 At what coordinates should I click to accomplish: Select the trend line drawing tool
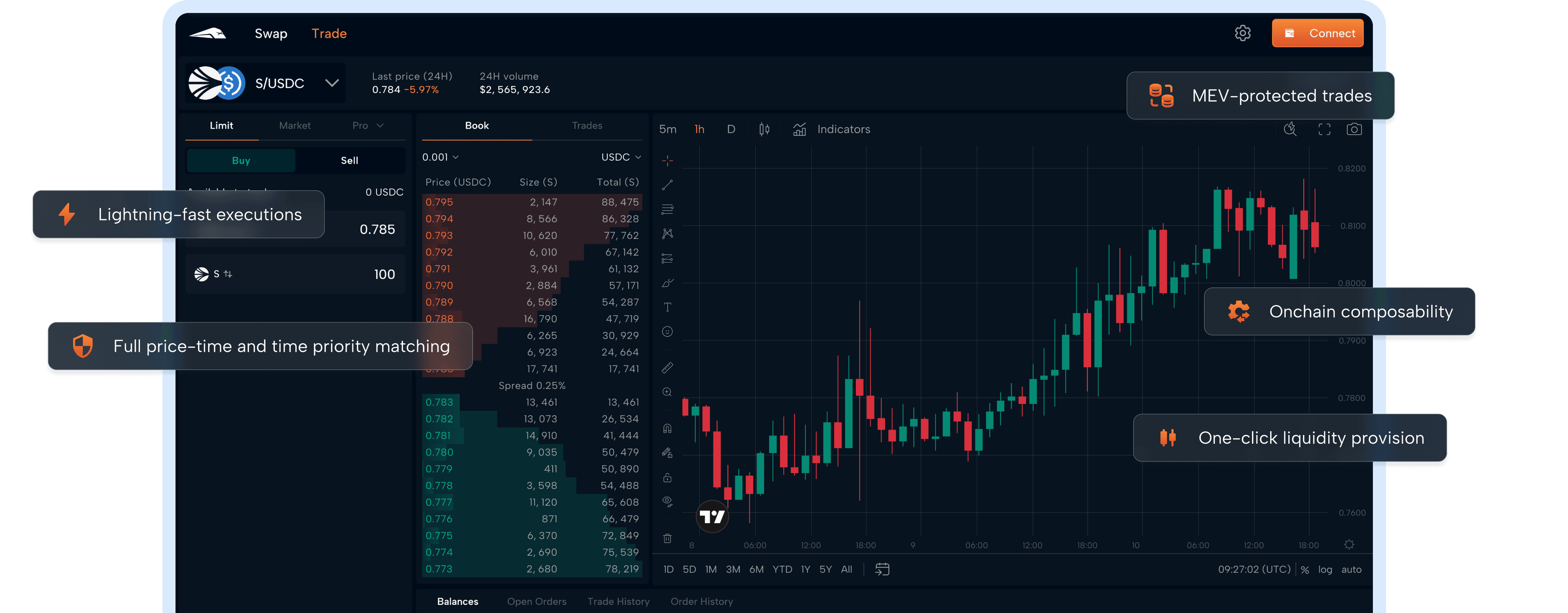coord(667,185)
